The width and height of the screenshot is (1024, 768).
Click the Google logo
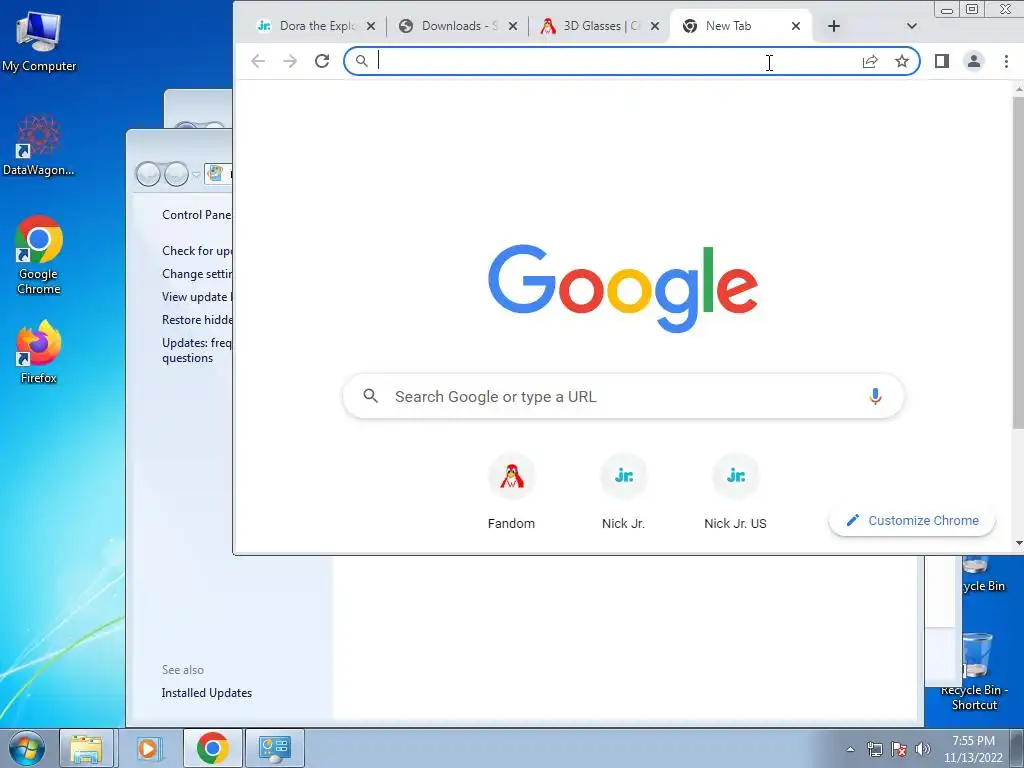point(623,287)
